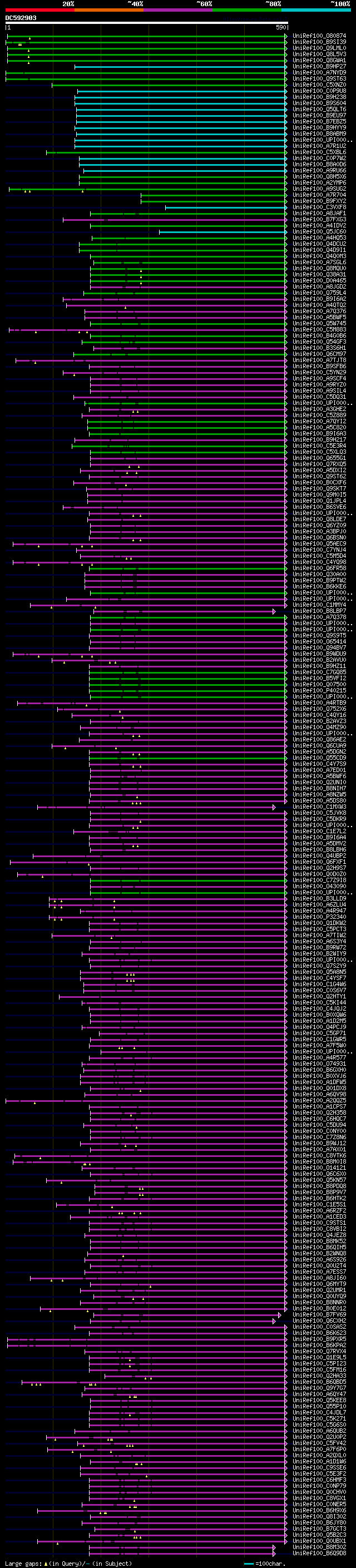Select hit label UniRef100_Q7RVX4
This screenshot has width=356, height=1568.
[x=319, y=1351]
